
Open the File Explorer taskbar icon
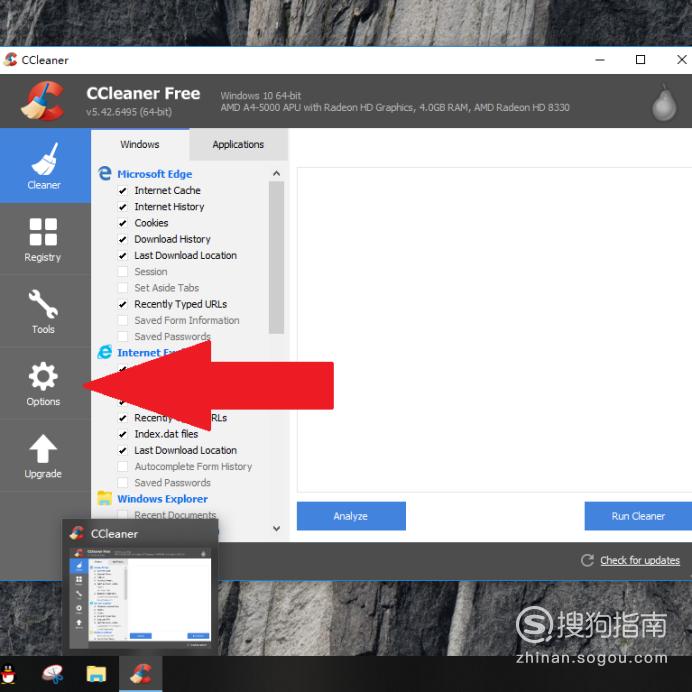[96, 674]
